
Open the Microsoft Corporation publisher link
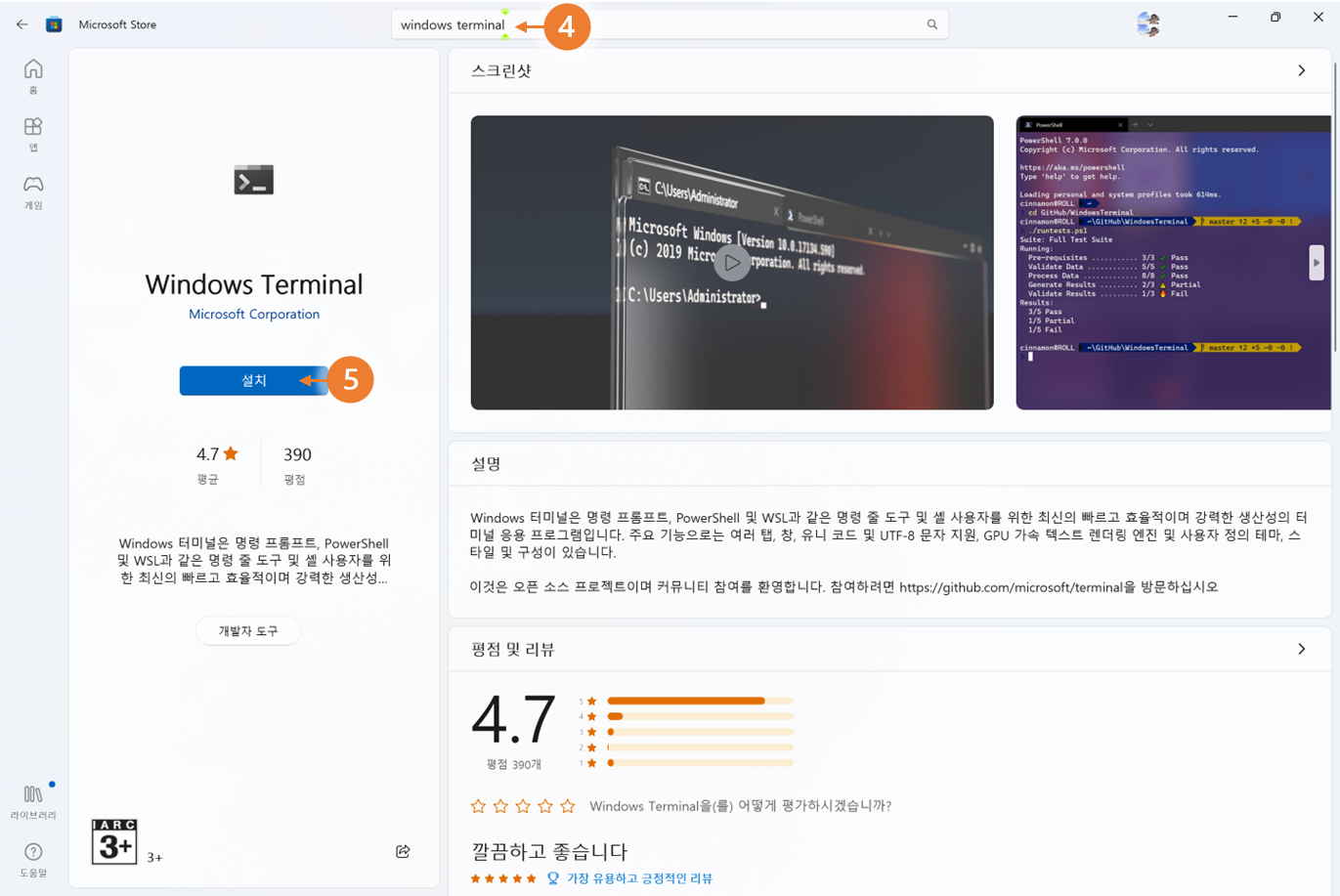coord(254,314)
